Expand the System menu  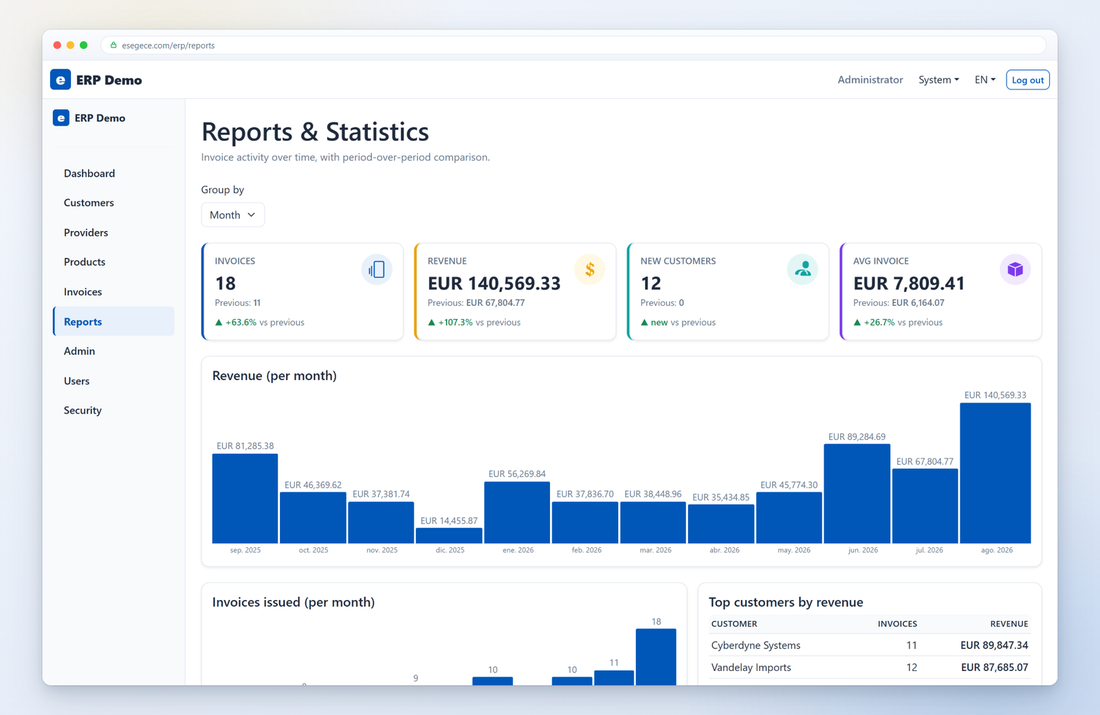(939, 80)
